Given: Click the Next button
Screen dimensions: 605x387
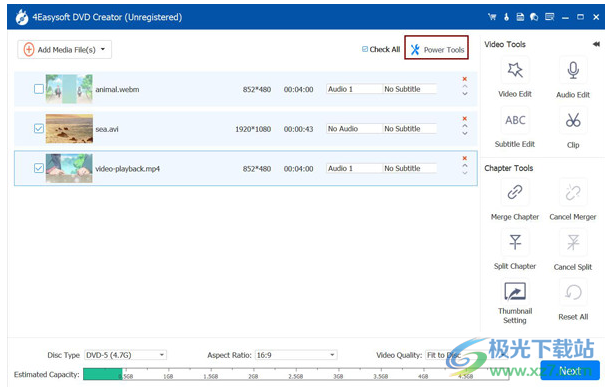Looking at the screenshot, I should 570,370.
